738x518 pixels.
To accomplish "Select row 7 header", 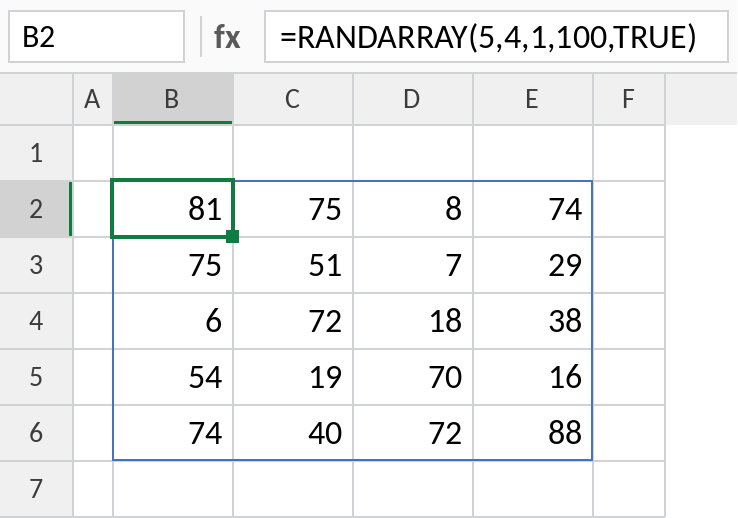I will coord(36,489).
